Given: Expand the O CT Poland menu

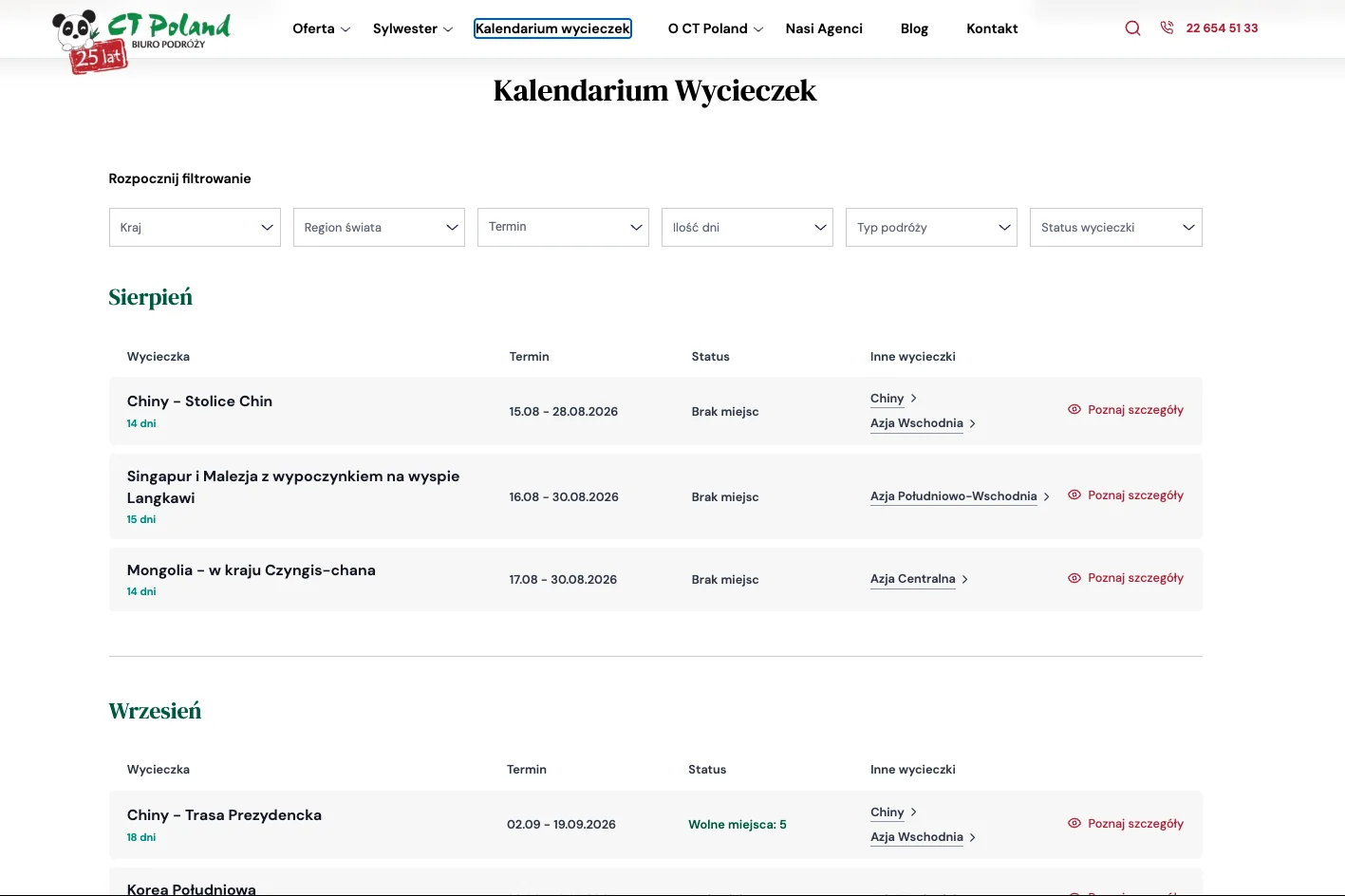Looking at the screenshot, I should tap(716, 28).
